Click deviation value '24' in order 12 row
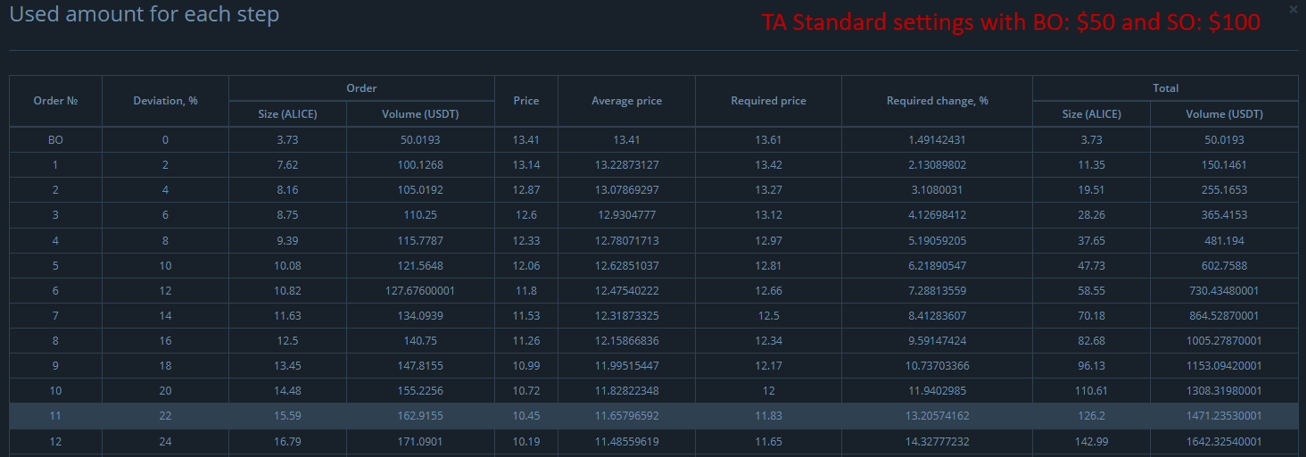1306x457 pixels. [x=165, y=441]
